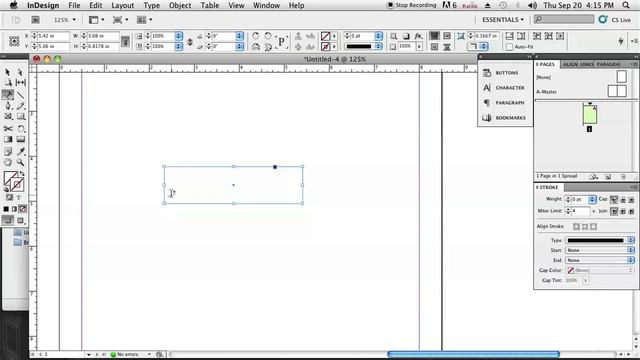Click the Stroke panel title tab
Image resolution: width=640 pixels, height=360 pixels.
pos(548,187)
